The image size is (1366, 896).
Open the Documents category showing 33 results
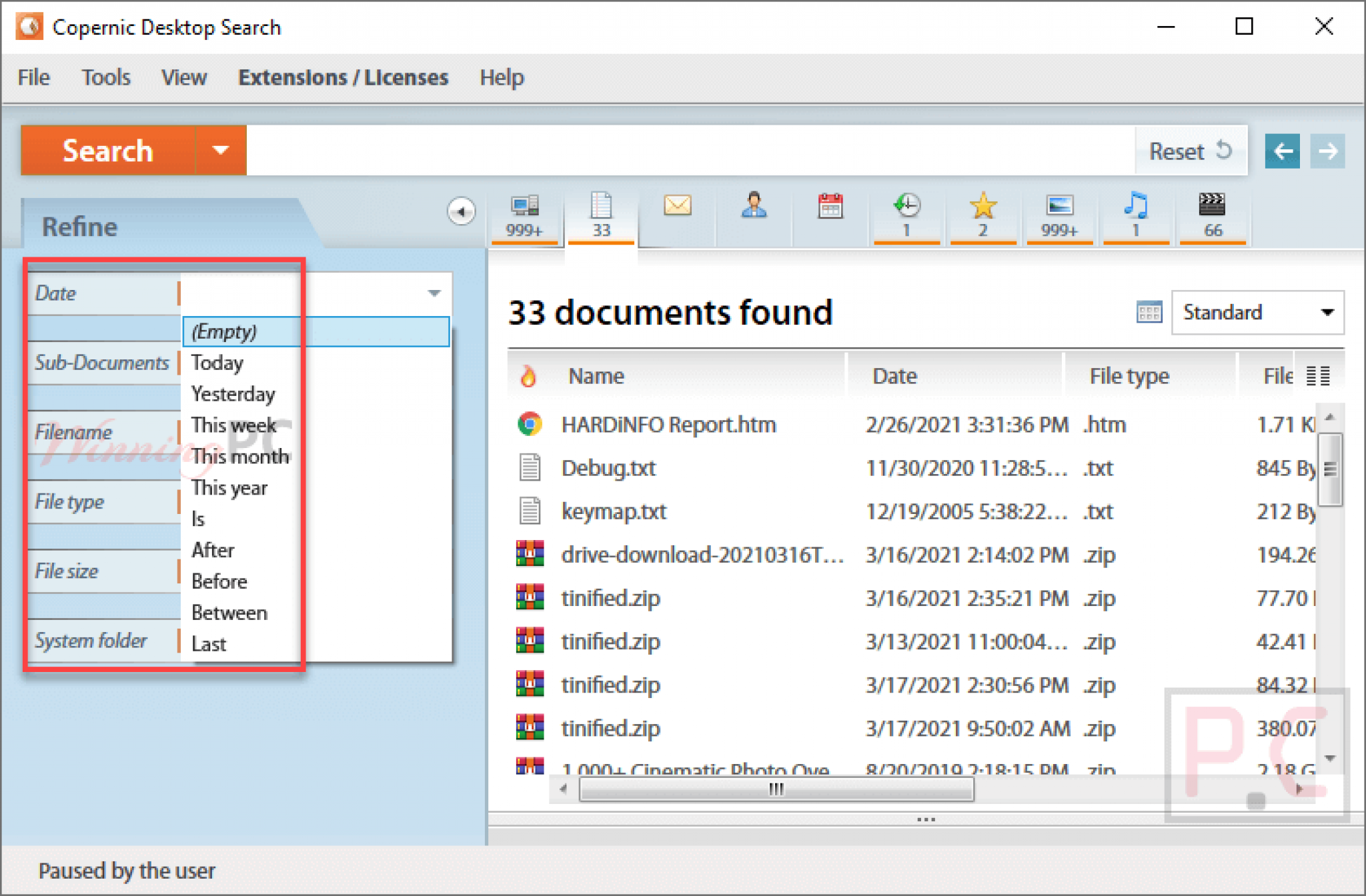point(601,213)
